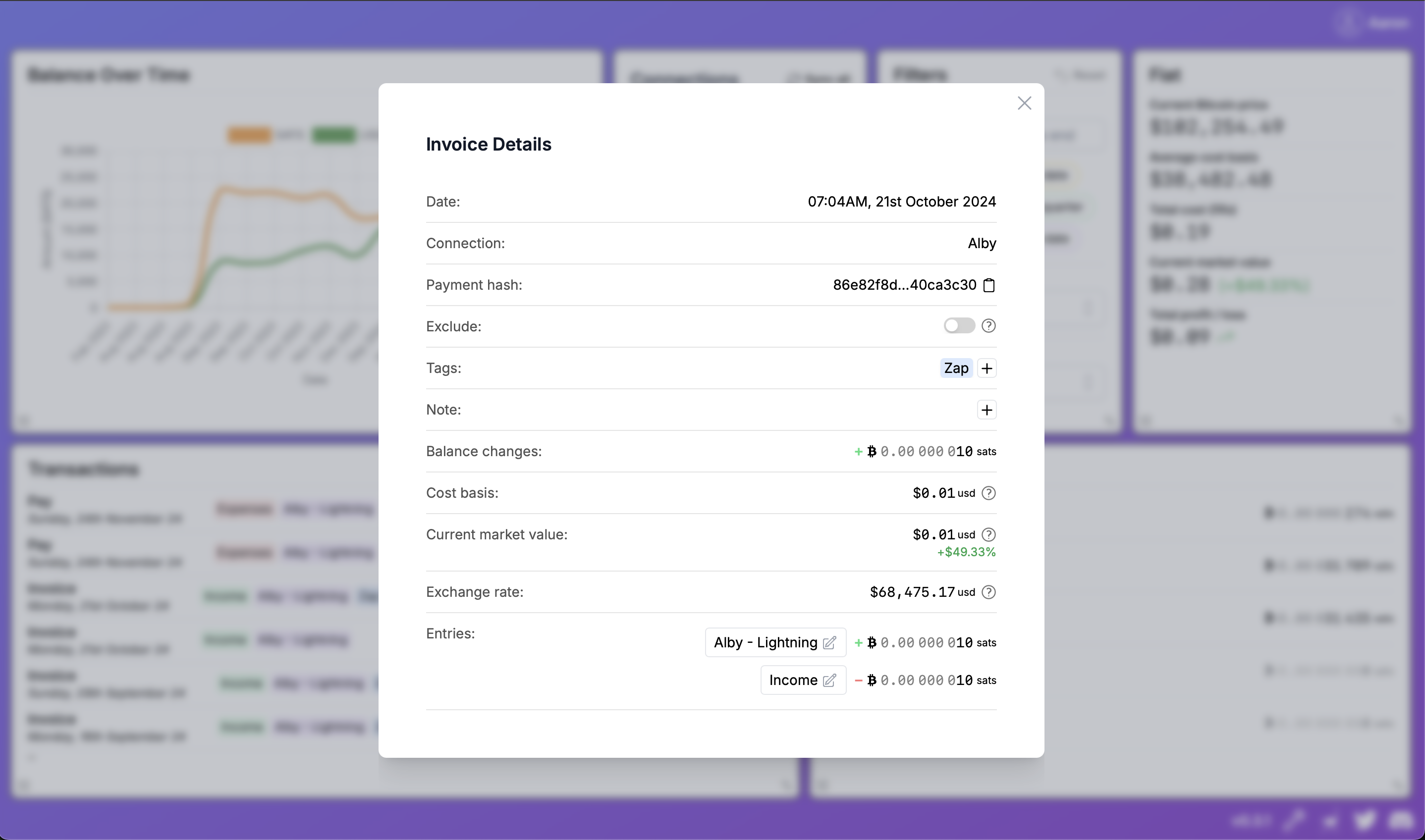Open the Exchange rate help tooltip
This screenshot has width=1425, height=840.
pyautogui.click(x=988, y=591)
